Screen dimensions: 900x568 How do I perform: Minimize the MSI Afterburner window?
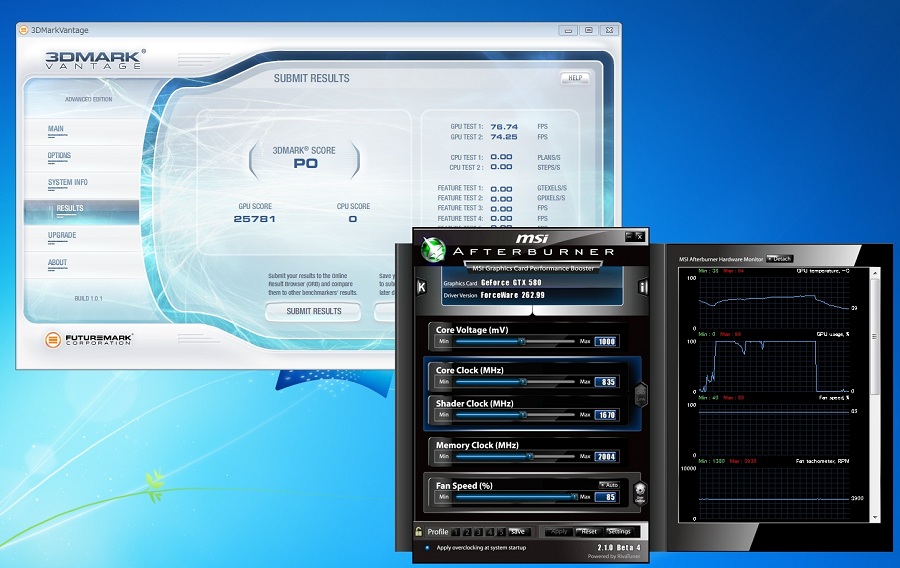(629, 236)
